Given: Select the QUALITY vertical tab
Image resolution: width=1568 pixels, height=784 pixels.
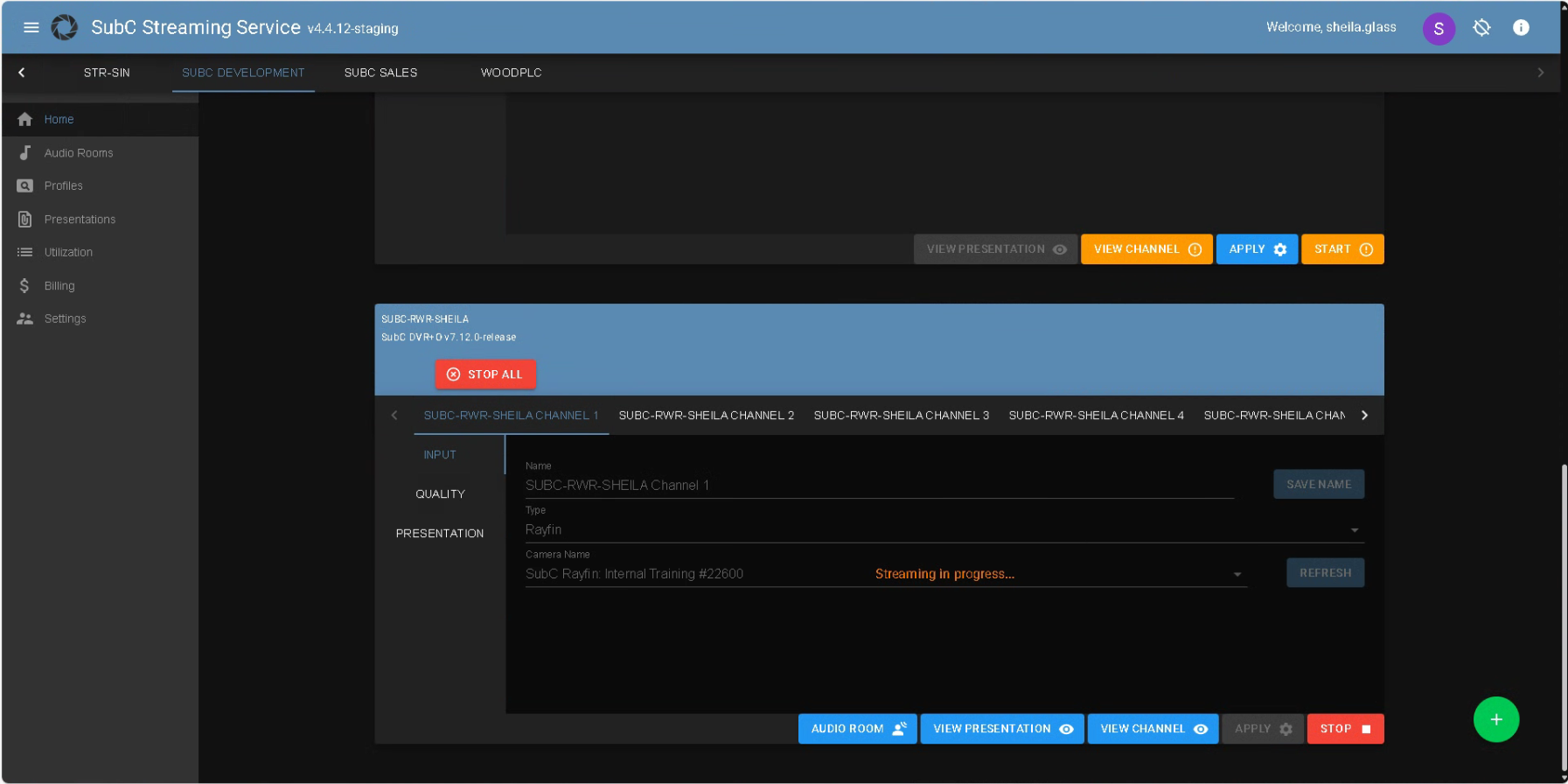Looking at the screenshot, I should pyautogui.click(x=440, y=494).
